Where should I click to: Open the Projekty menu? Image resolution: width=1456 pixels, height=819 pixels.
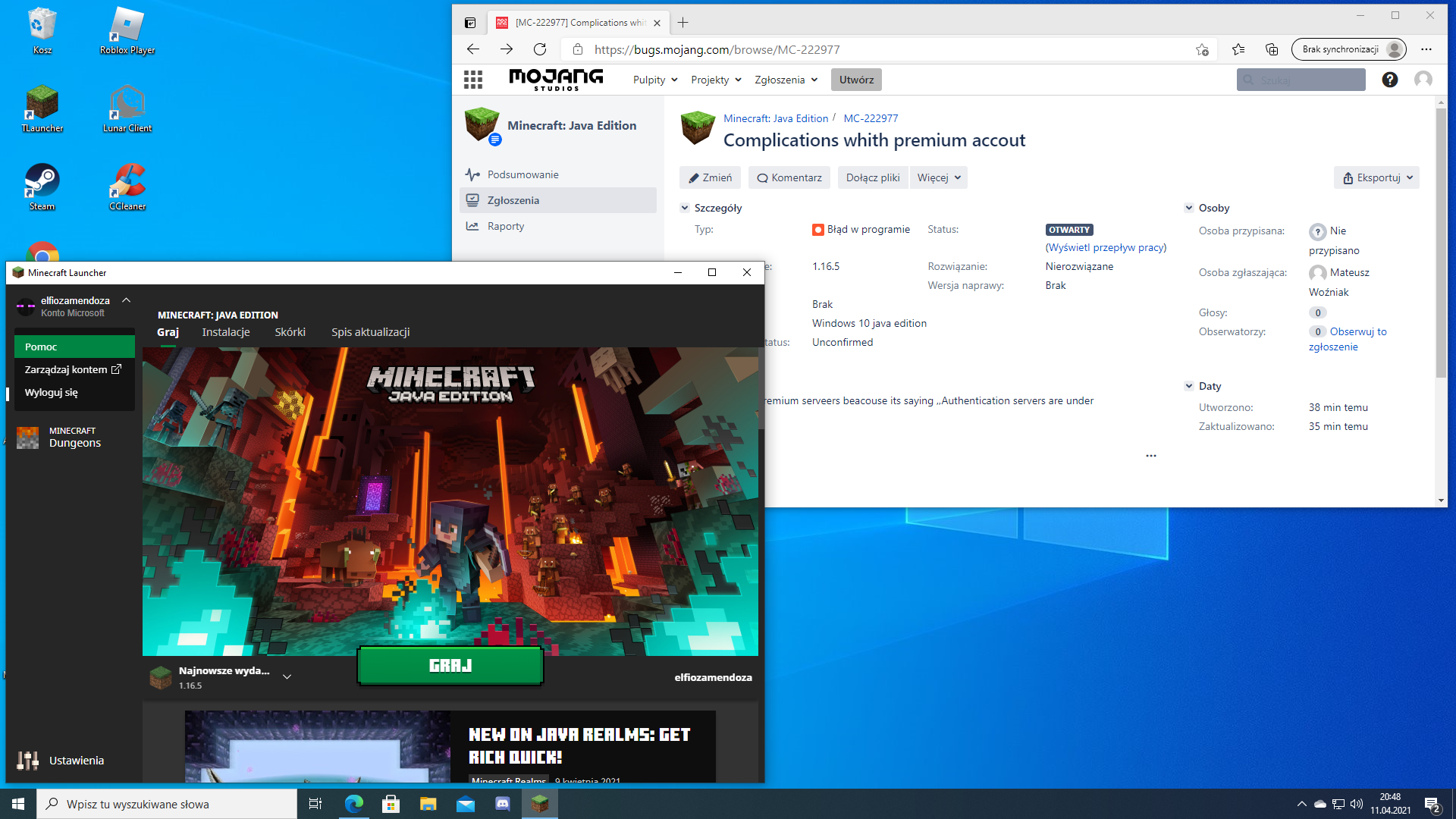(716, 80)
